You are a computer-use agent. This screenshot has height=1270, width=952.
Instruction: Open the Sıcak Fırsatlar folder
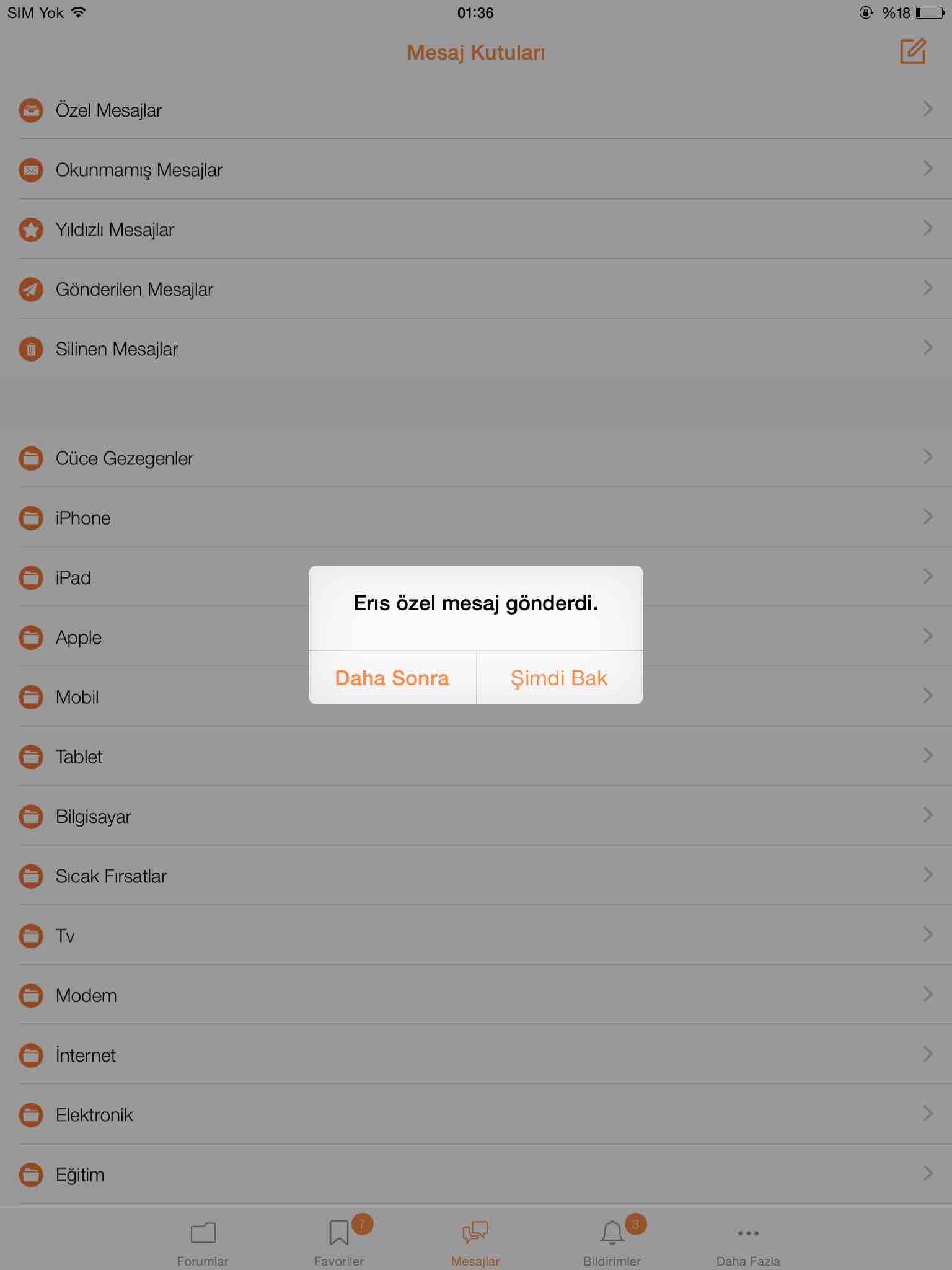pos(476,876)
